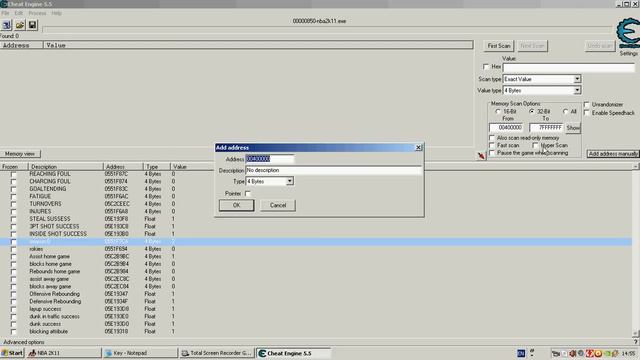Viewport: 640px width, 360px height.
Task: Switch to NBA 2K11 taskbar item
Action: (64, 353)
